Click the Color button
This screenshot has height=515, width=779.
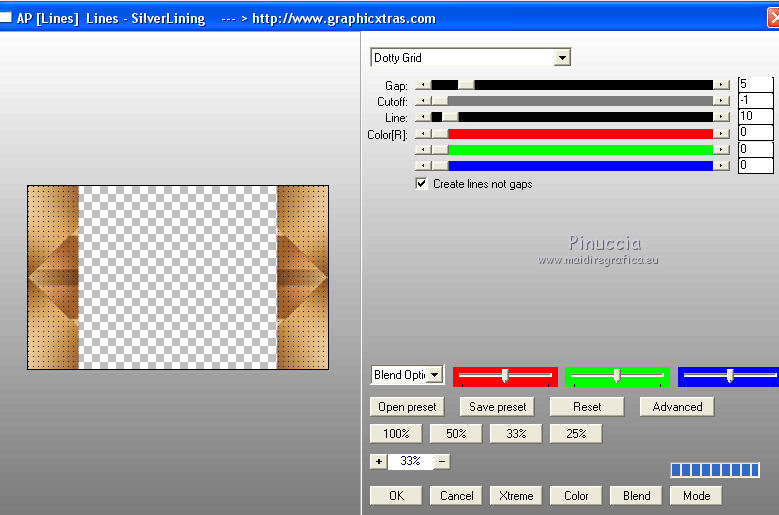pos(576,496)
